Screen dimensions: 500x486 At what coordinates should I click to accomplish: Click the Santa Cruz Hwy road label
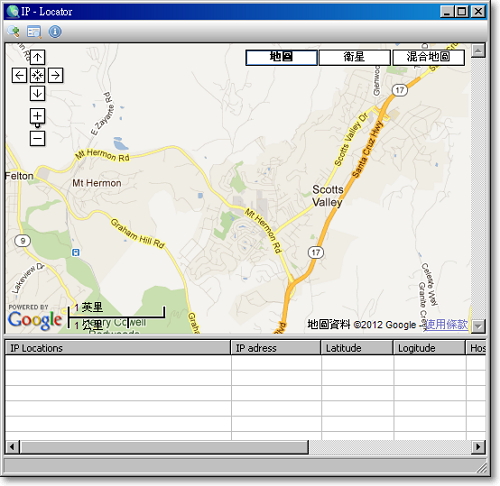pos(368,149)
